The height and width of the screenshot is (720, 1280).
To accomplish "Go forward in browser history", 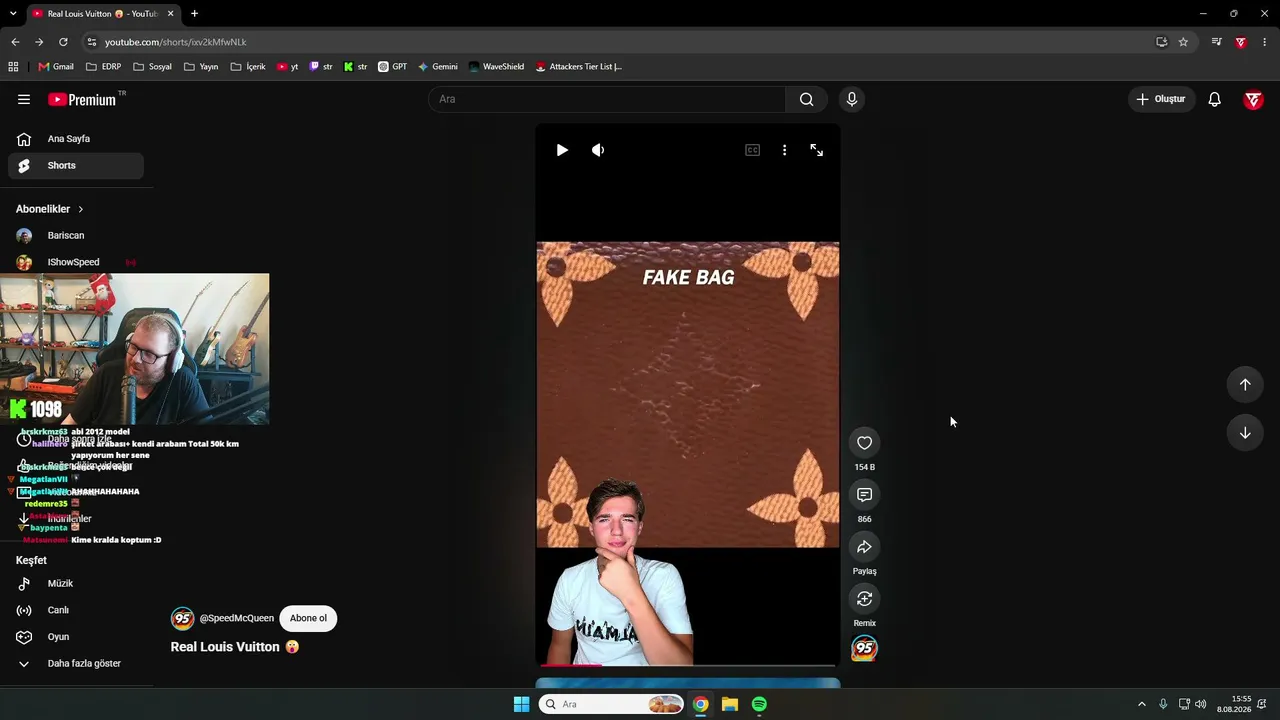I will coord(39,42).
